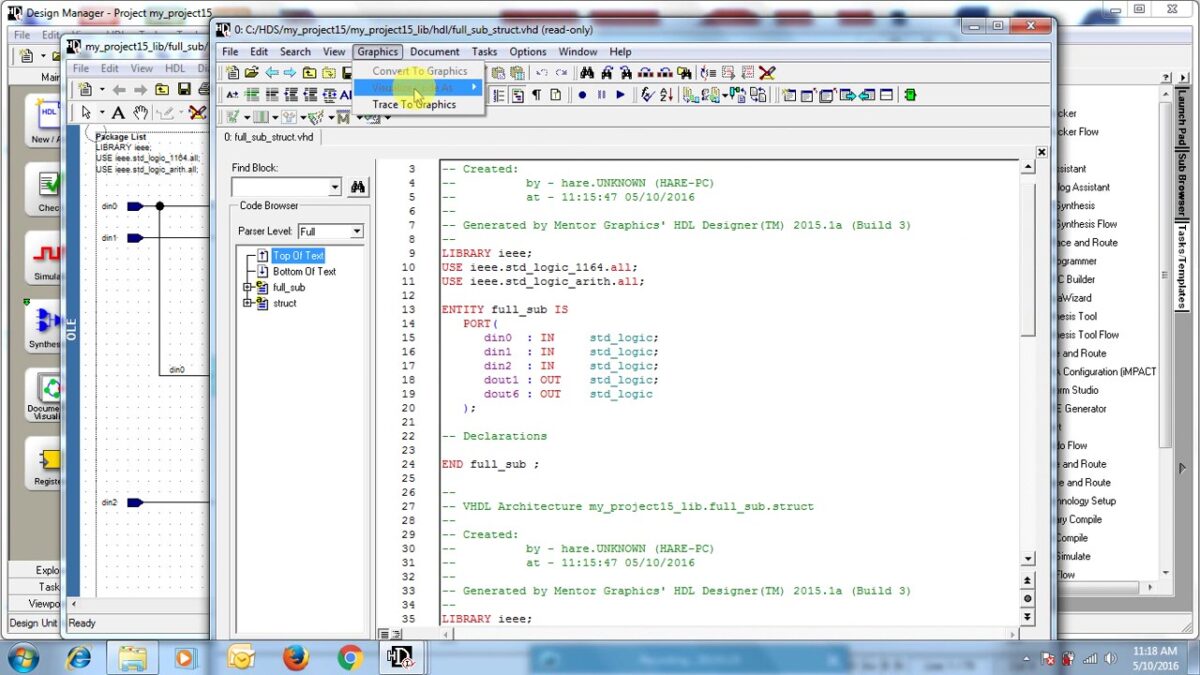This screenshot has height=675, width=1200.
Task: Click the 'END full_sub ;' code line
Action: click(x=490, y=464)
